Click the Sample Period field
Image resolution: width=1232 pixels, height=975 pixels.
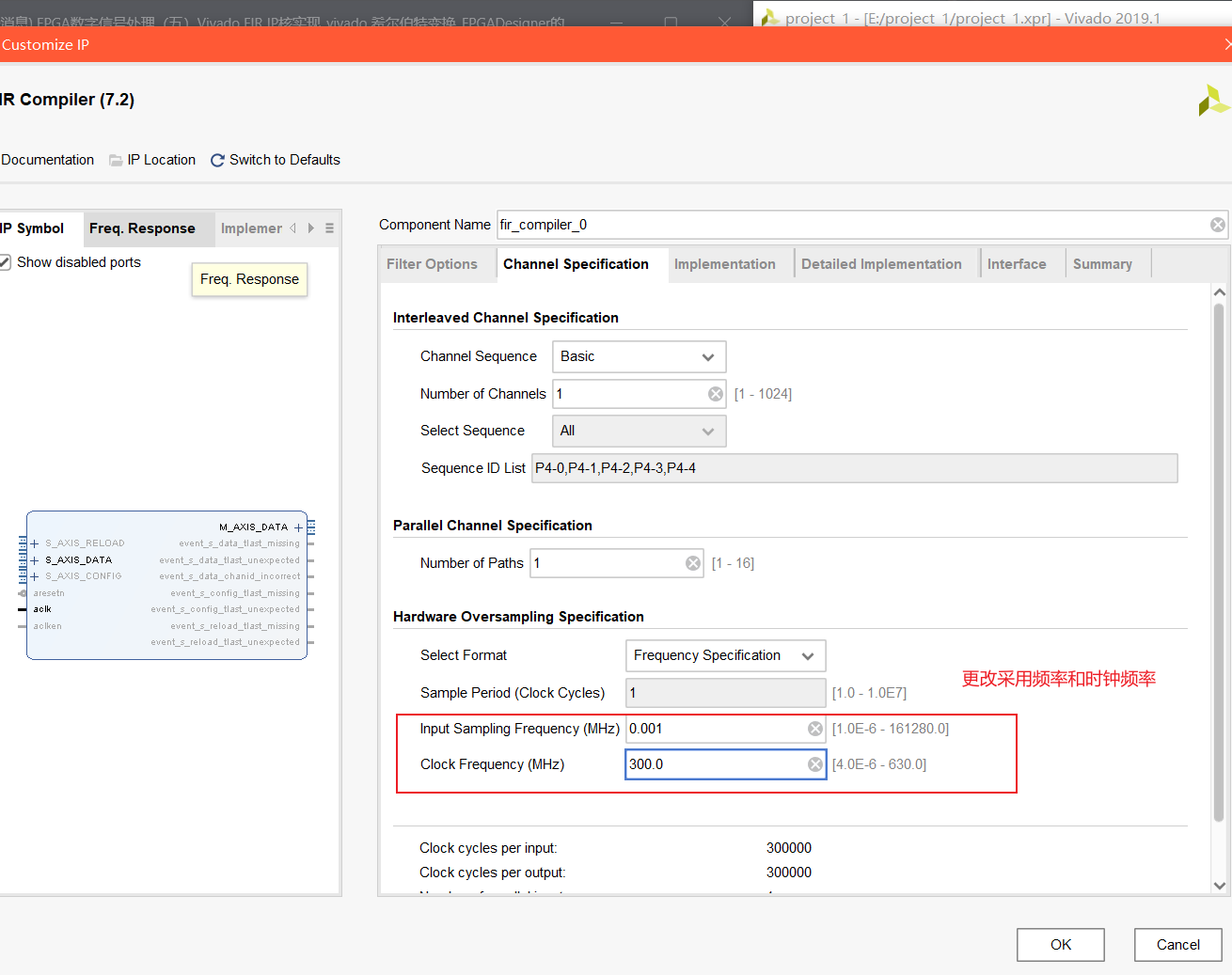point(726,693)
